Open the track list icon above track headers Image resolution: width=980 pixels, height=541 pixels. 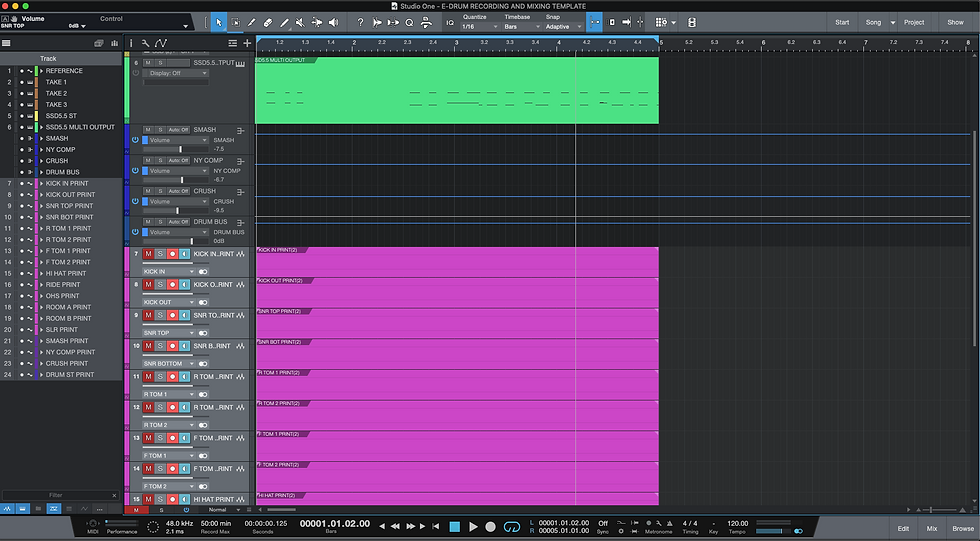tap(232, 43)
